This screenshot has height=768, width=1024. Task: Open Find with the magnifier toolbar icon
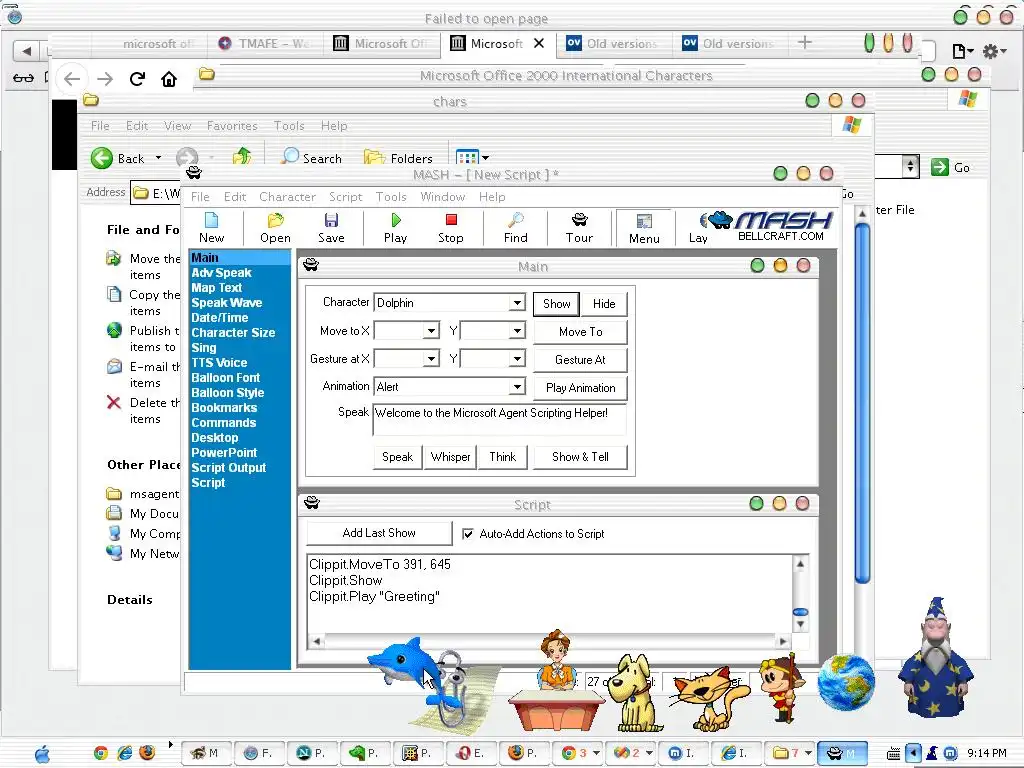515,228
